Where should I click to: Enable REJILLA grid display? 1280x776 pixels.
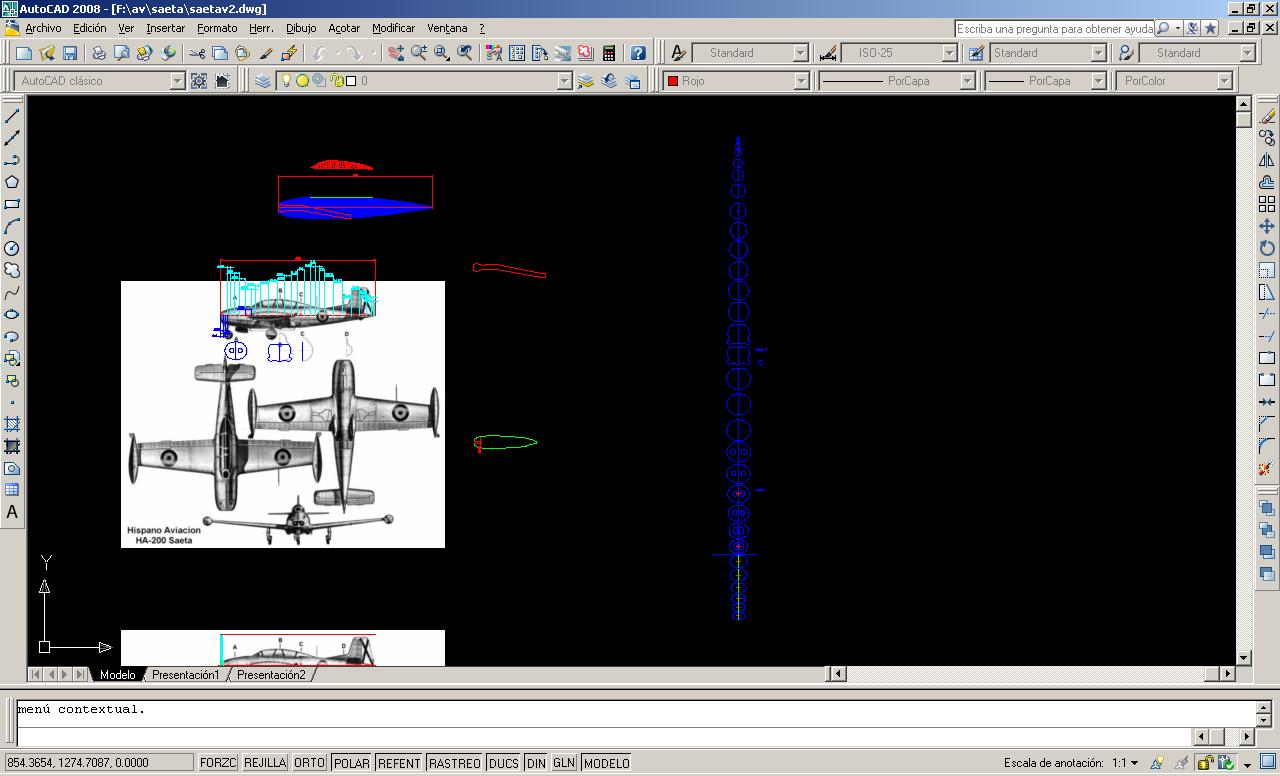(265, 763)
